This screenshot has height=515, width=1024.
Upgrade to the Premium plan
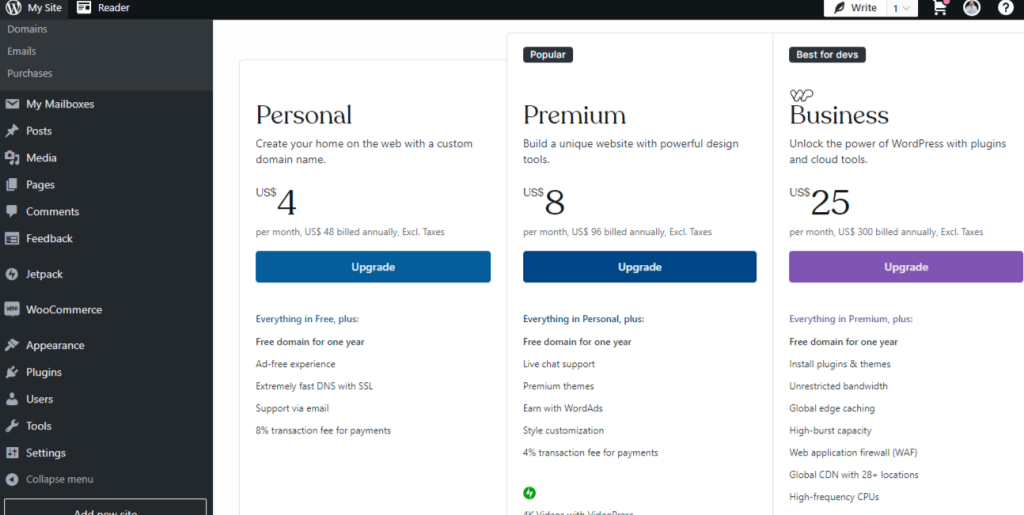(x=639, y=267)
